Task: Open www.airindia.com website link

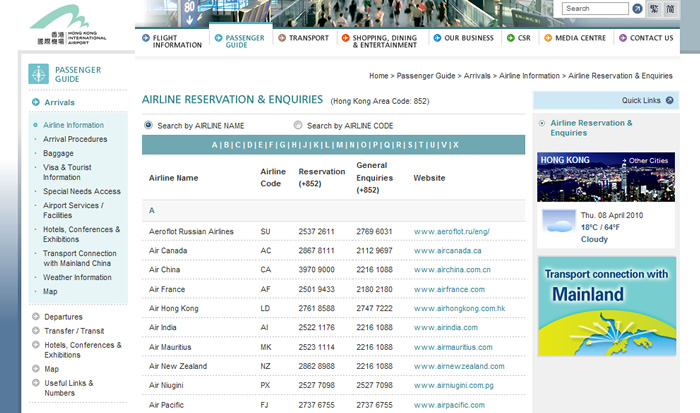Action: pos(446,327)
